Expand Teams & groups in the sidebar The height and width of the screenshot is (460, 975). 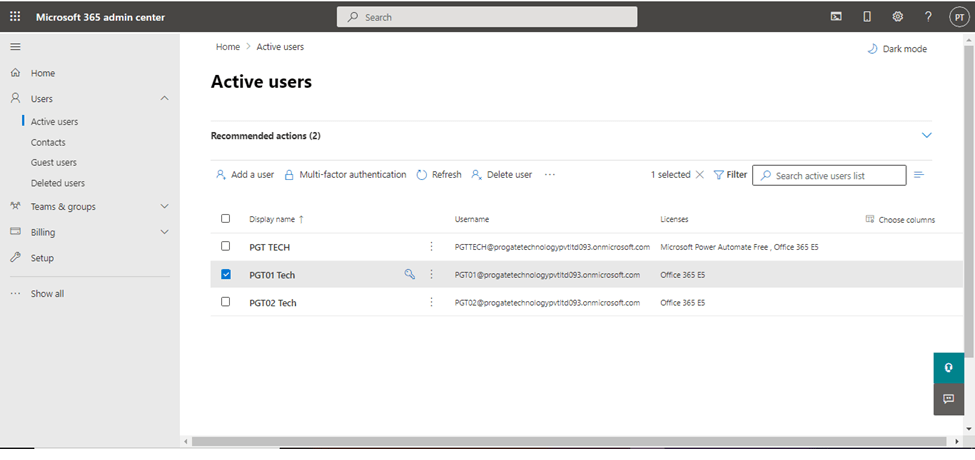(x=165, y=206)
